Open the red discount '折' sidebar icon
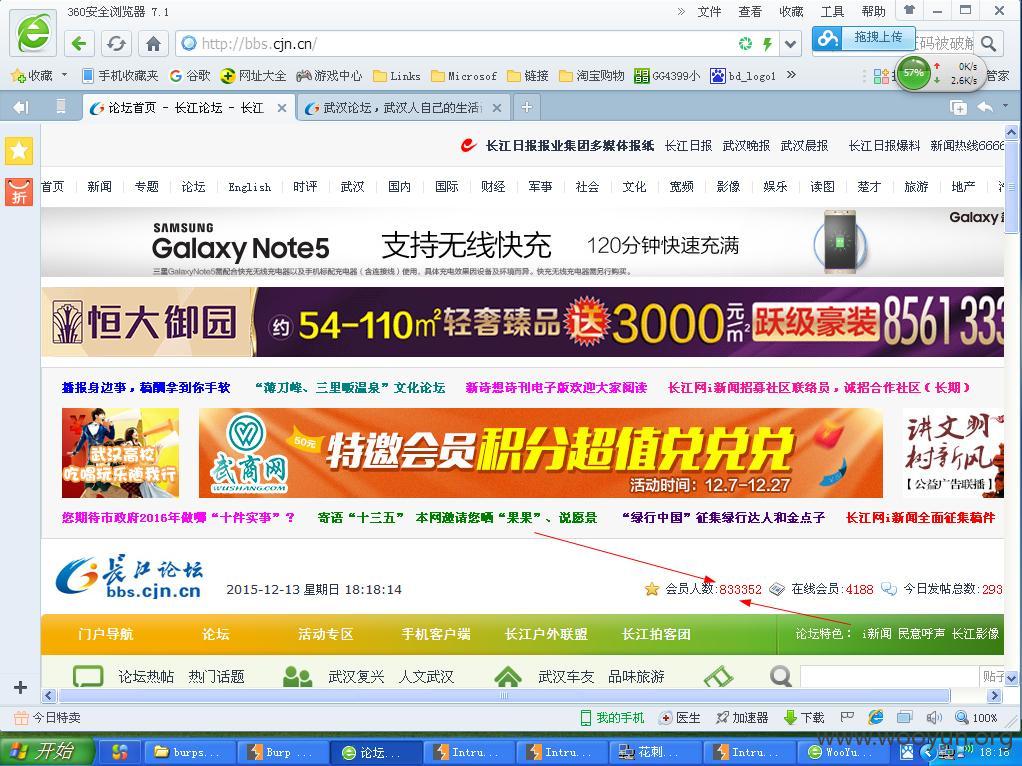The width and height of the screenshot is (1022, 766). point(19,192)
